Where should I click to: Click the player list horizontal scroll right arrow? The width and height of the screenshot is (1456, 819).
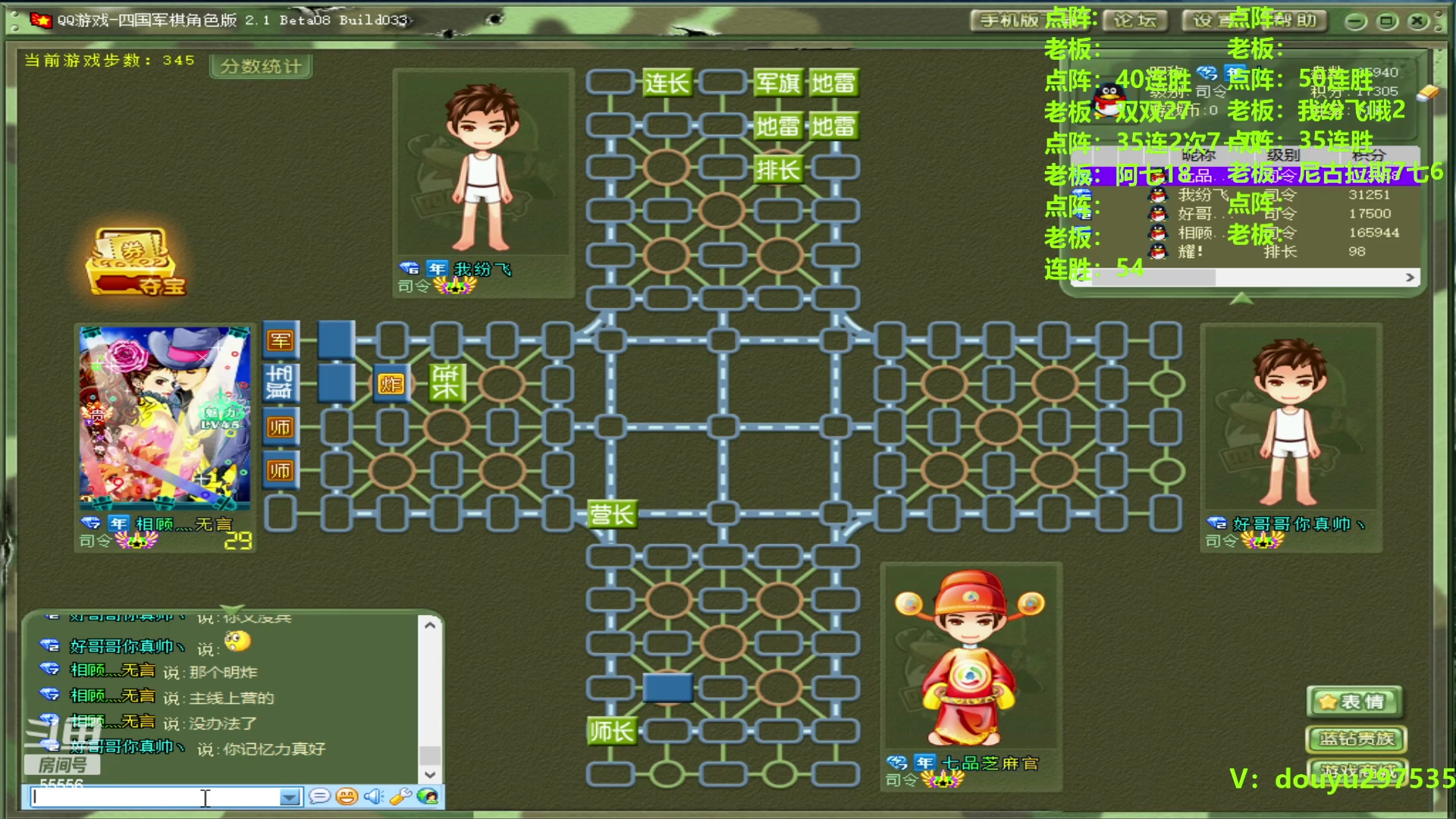[x=1410, y=278]
